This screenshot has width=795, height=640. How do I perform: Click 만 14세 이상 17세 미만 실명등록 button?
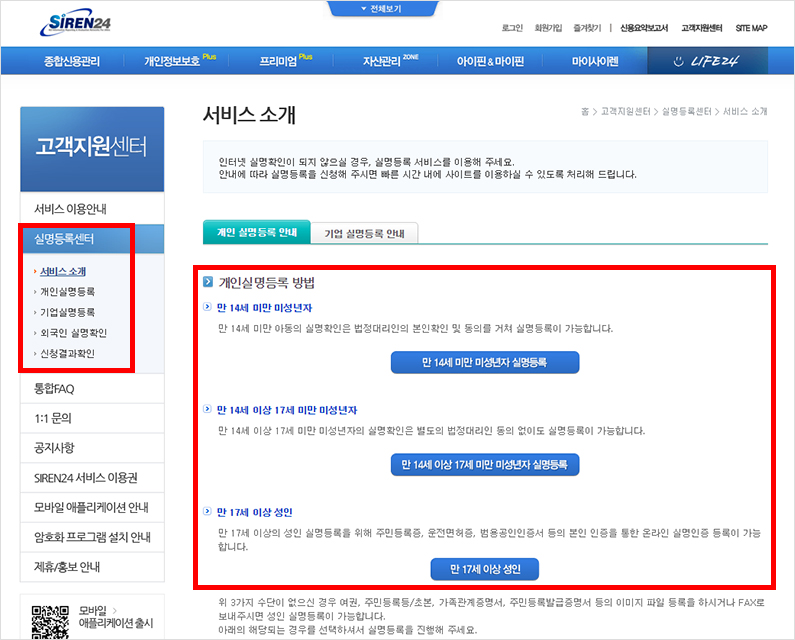(x=484, y=465)
